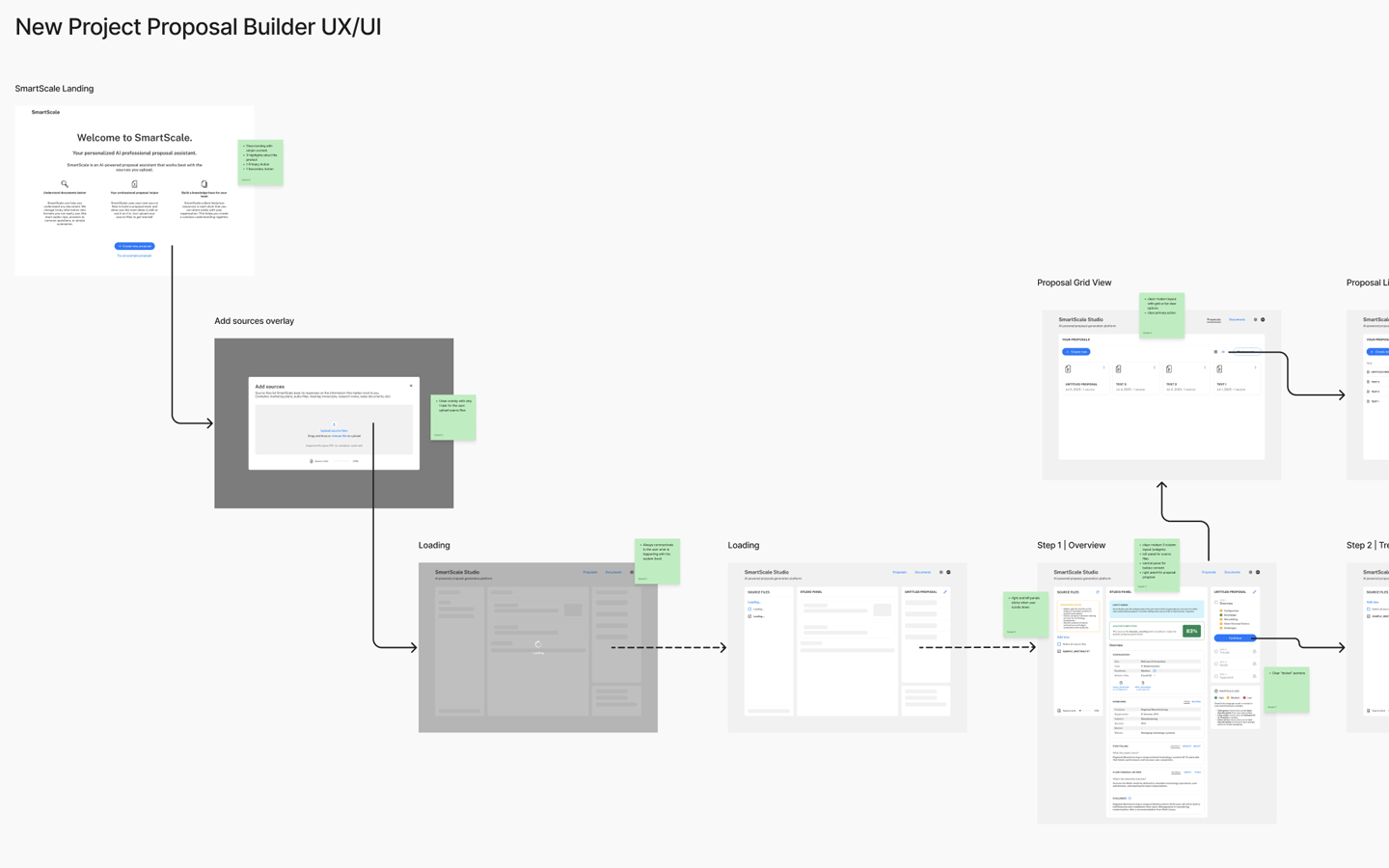Click Try an example proposal link
This screenshot has height=868, width=1389.
click(x=134, y=256)
